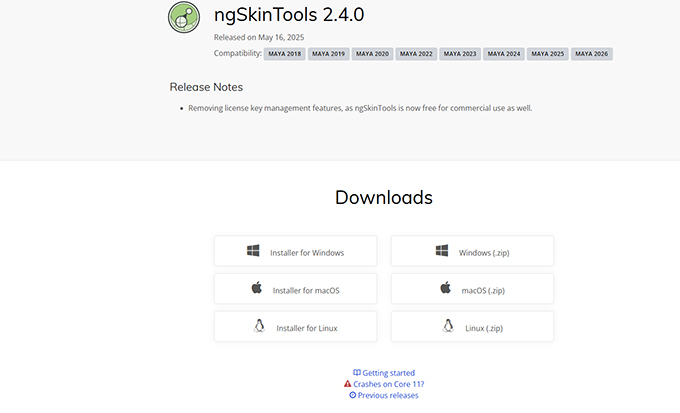Download the Installer for macOS
The image size is (680, 413).
coord(296,289)
